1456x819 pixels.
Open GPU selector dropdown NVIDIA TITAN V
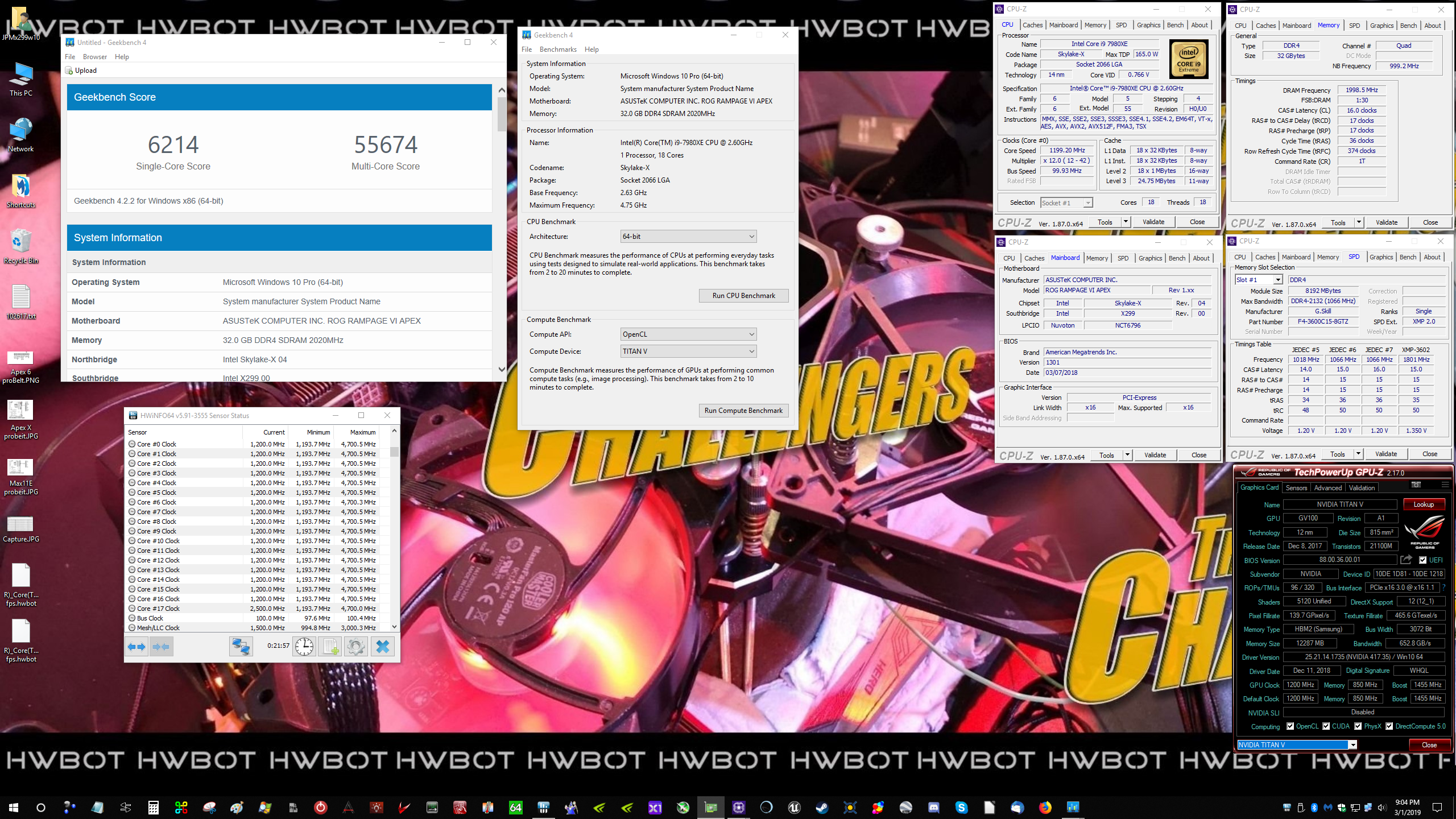point(1297,744)
